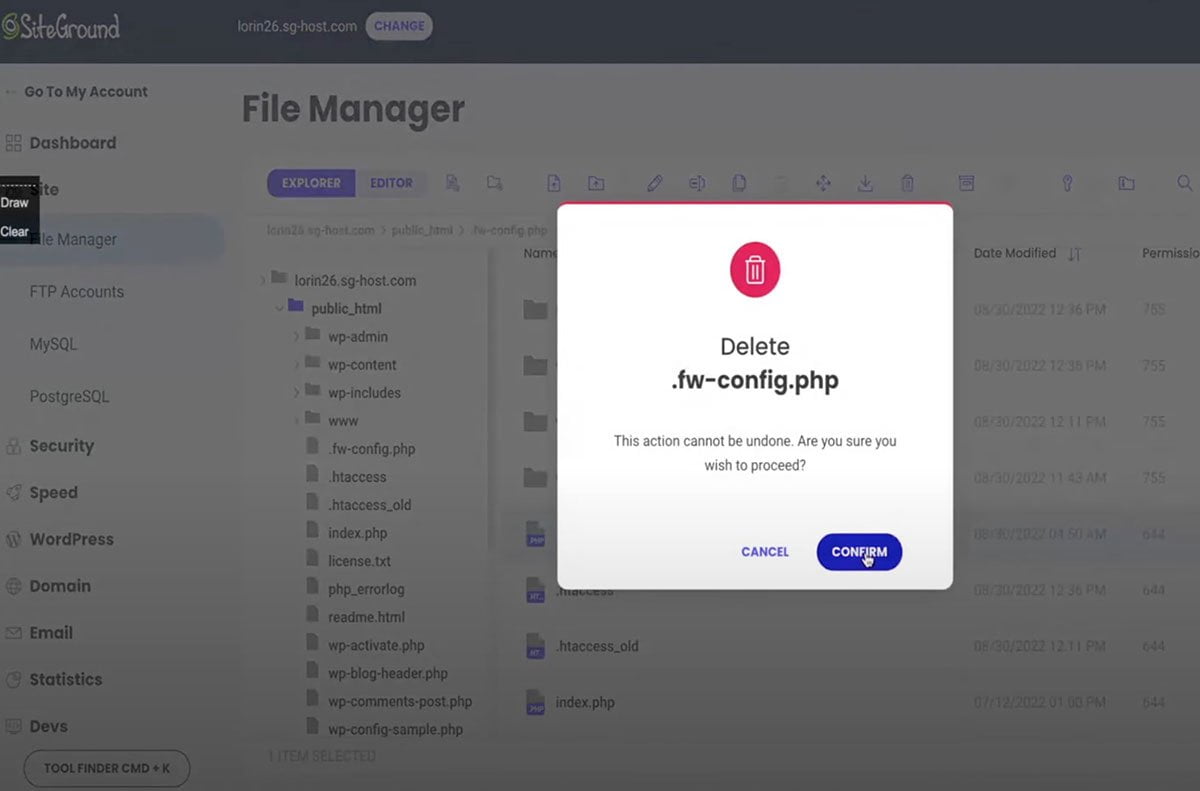Click the CHANGE site button
This screenshot has height=791, width=1200.
coord(399,26)
